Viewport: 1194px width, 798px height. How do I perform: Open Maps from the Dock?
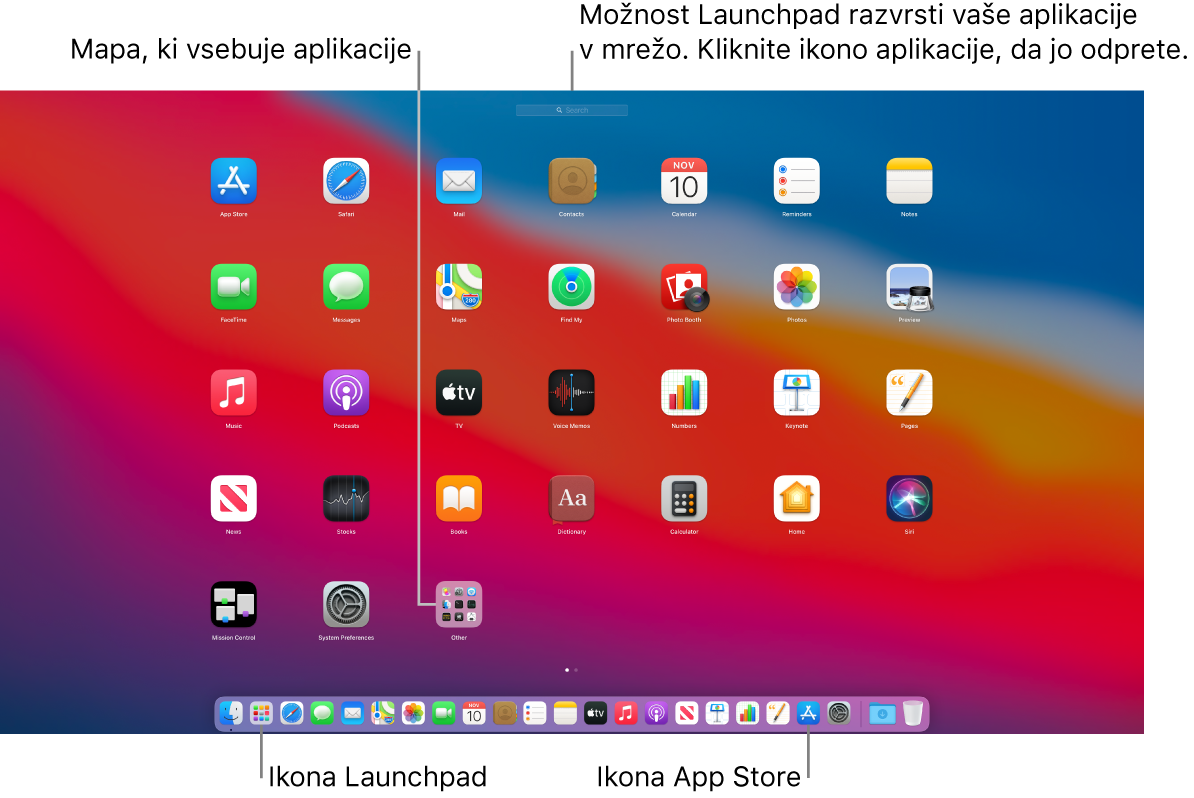pyautogui.click(x=383, y=713)
